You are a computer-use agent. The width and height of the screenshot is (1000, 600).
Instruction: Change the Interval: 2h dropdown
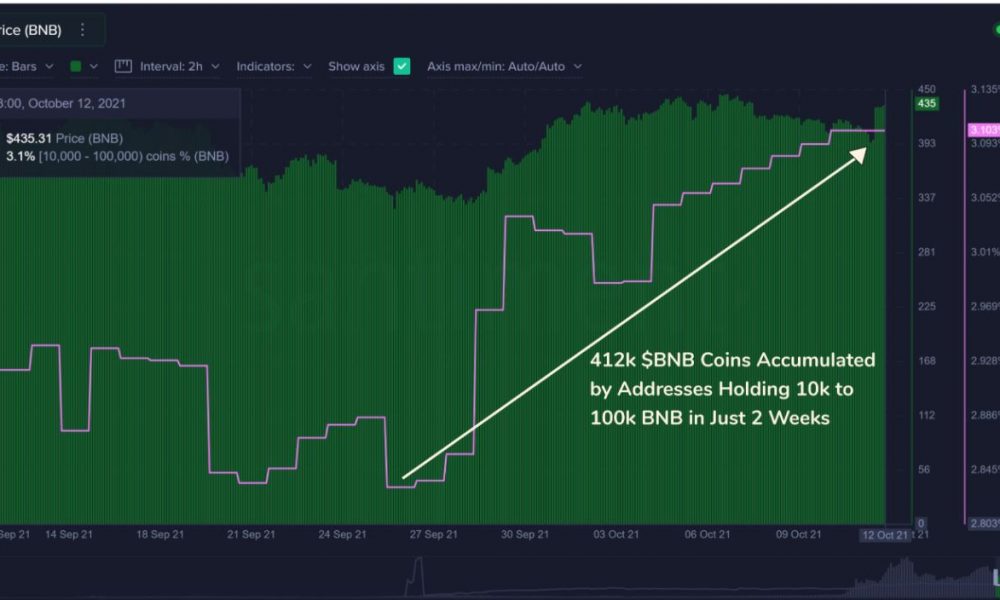point(179,66)
